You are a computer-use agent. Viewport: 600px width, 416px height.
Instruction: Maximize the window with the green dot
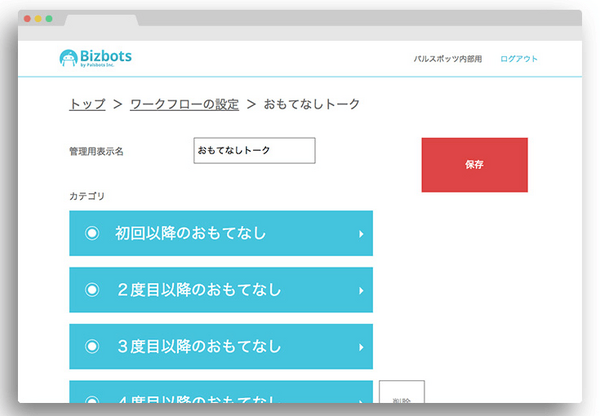pos(49,19)
